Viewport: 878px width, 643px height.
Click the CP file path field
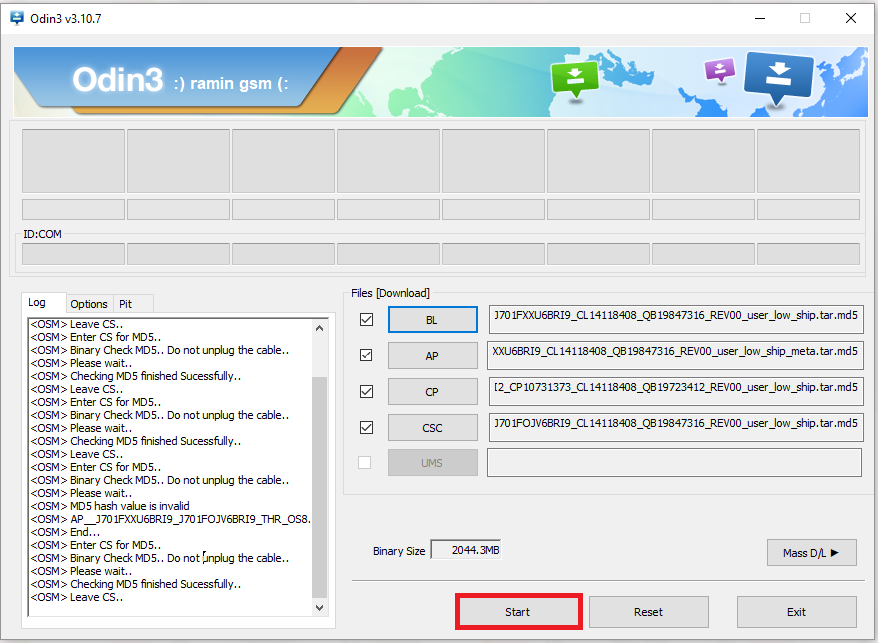point(676,391)
